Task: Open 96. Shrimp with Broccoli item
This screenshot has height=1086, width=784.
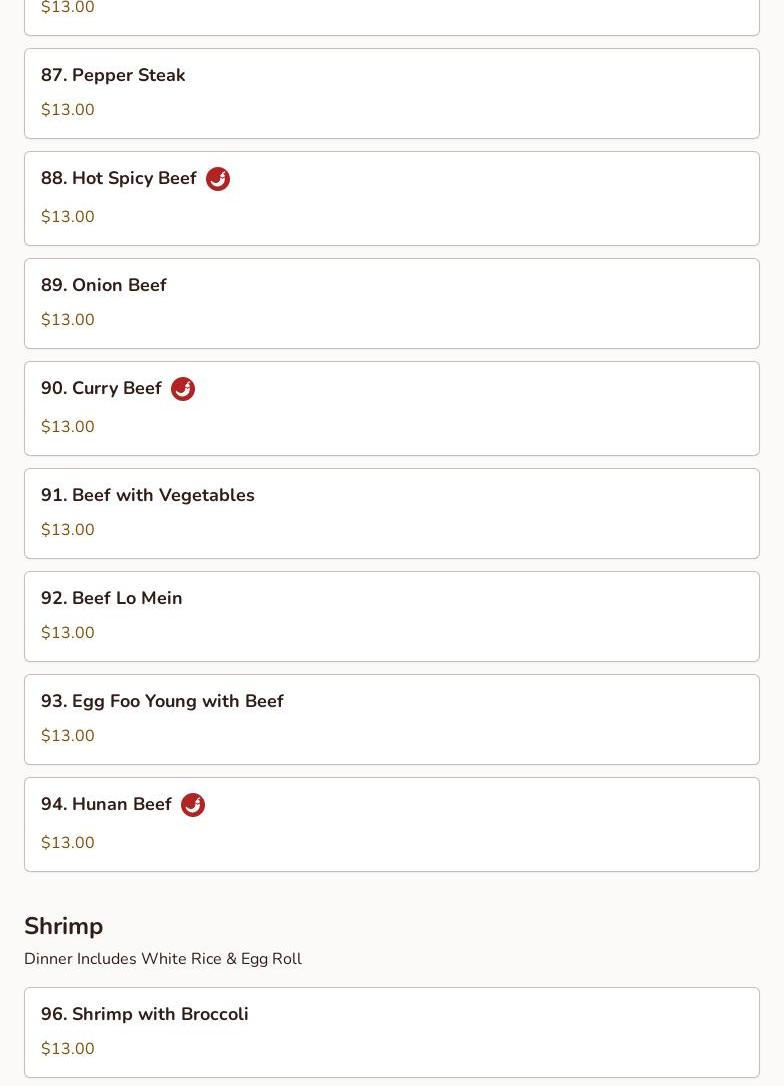Action: (x=392, y=1032)
